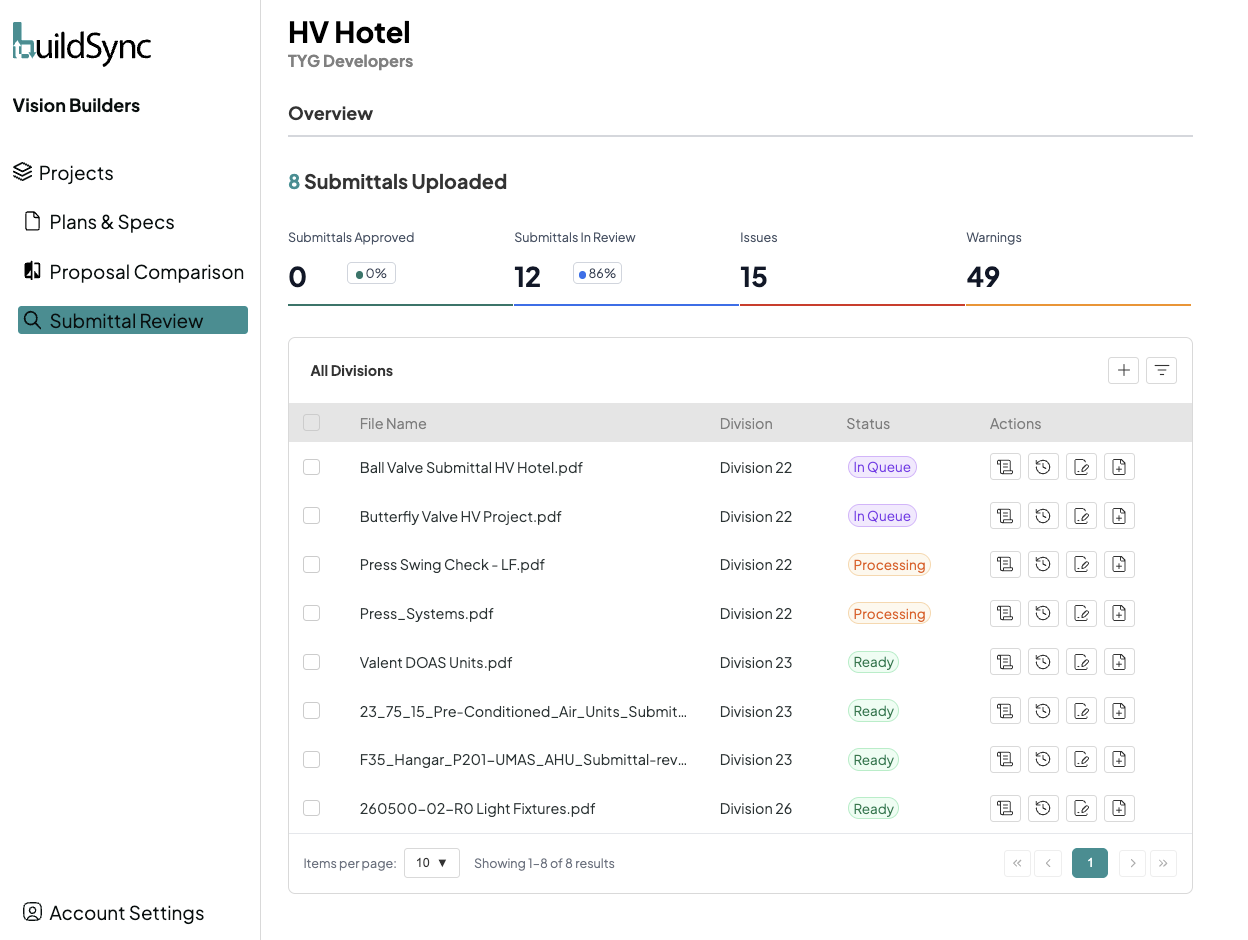Screen dimensions: 1248x940
Task: Click the history icon for Butterfly Valve HV Project
Action: [1043, 515]
